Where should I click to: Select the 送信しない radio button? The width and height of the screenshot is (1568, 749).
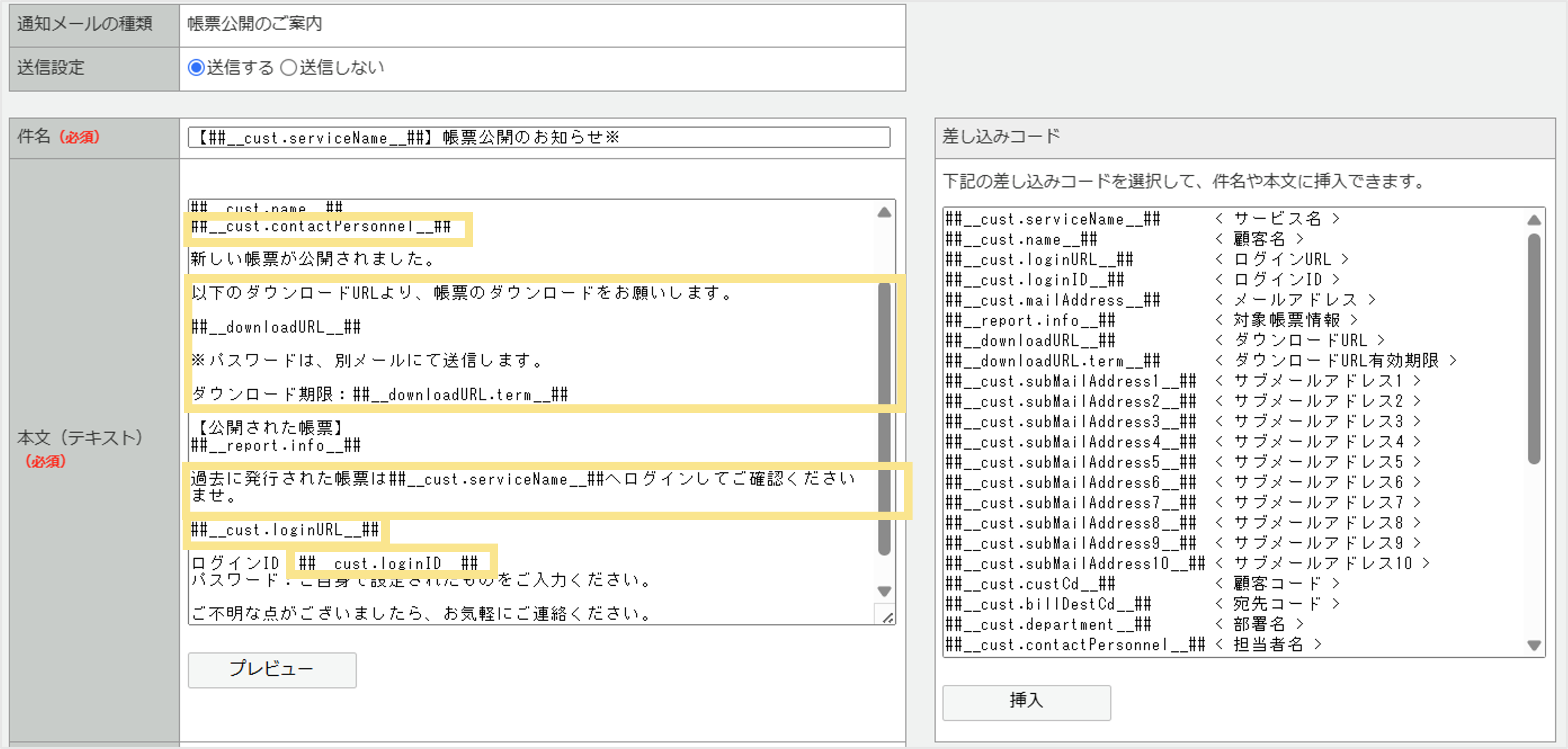[289, 68]
